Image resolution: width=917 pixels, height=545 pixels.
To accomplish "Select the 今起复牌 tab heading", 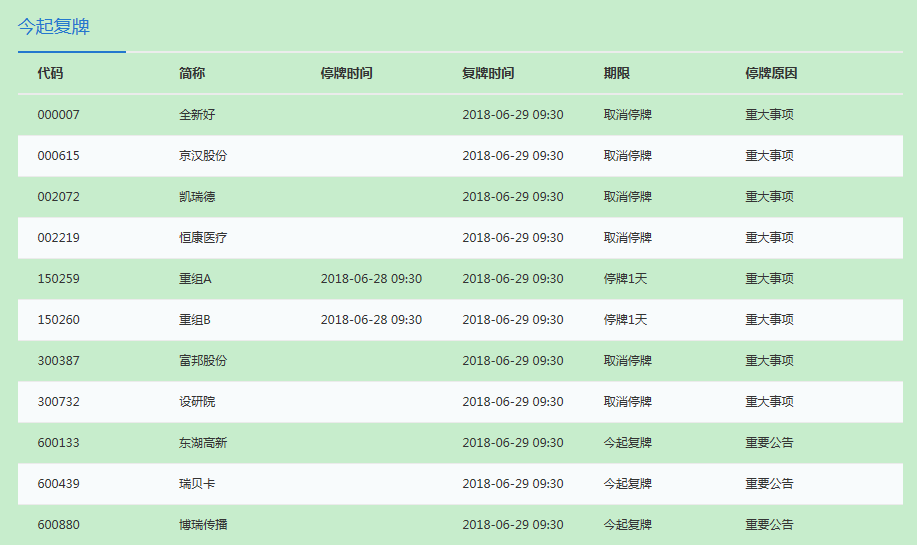I will (x=54, y=27).
